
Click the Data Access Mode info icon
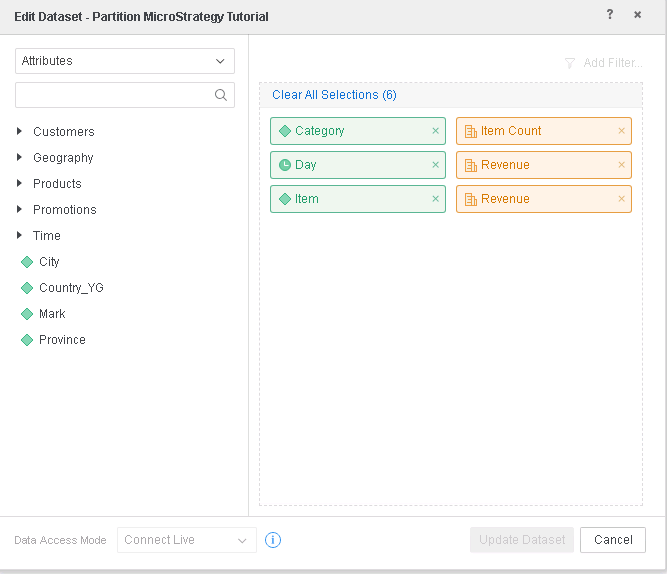pyautogui.click(x=273, y=540)
